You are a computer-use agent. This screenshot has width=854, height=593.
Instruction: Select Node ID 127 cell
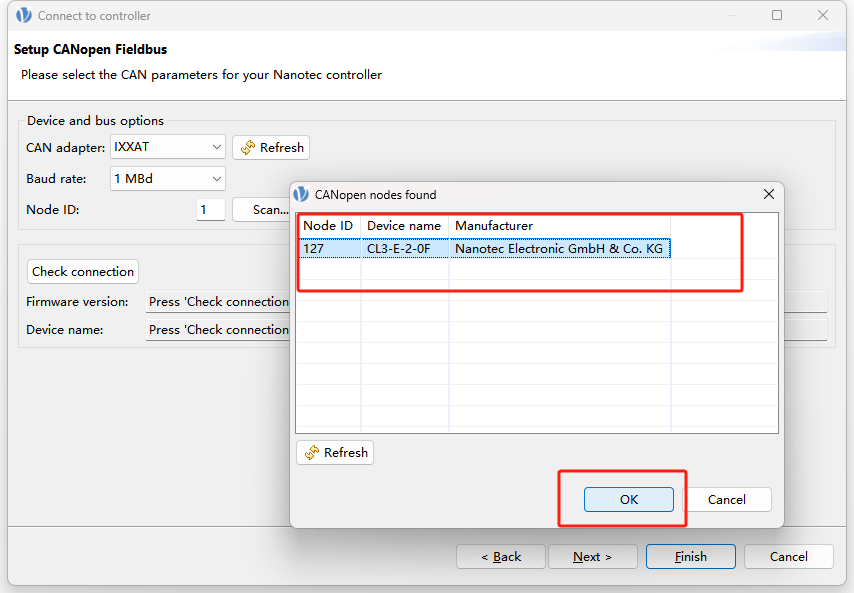click(x=329, y=249)
